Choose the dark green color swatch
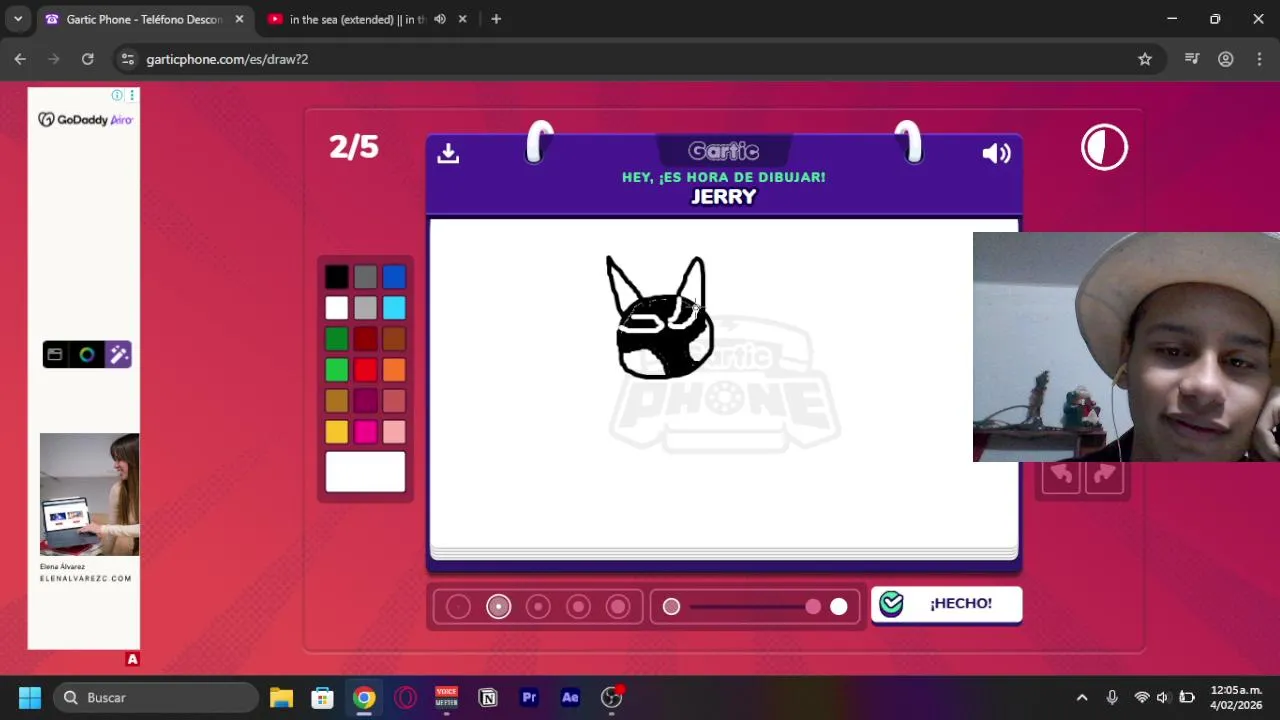Screen dimensions: 1280x720 (337, 339)
